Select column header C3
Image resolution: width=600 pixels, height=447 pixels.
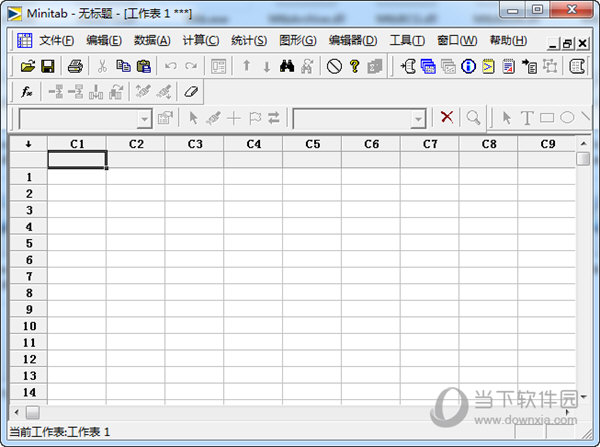195,144
